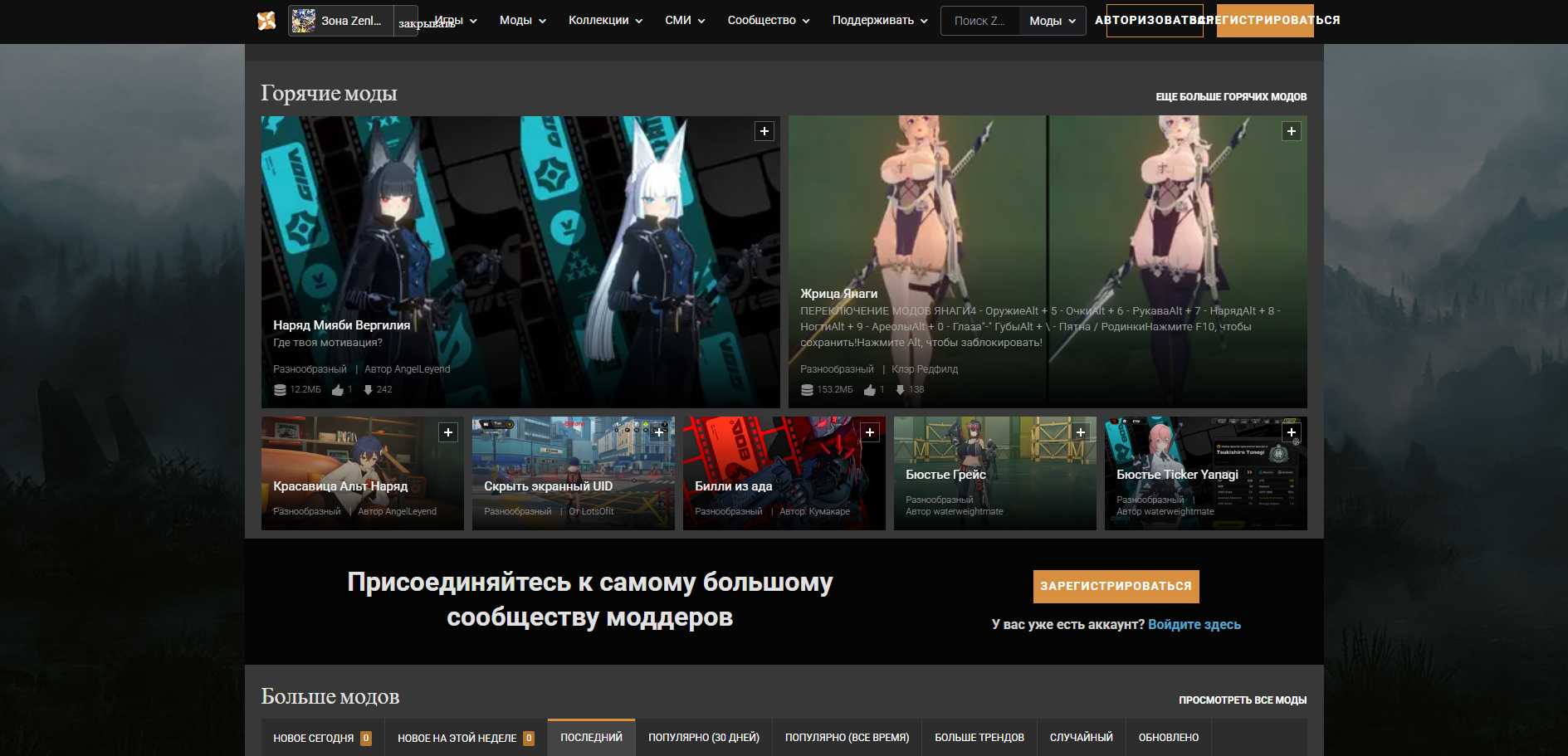Click Автор: Кумакаре author link
Image resolution: width=1568 pixels, height=756 pixels.
tap(814, 511)
